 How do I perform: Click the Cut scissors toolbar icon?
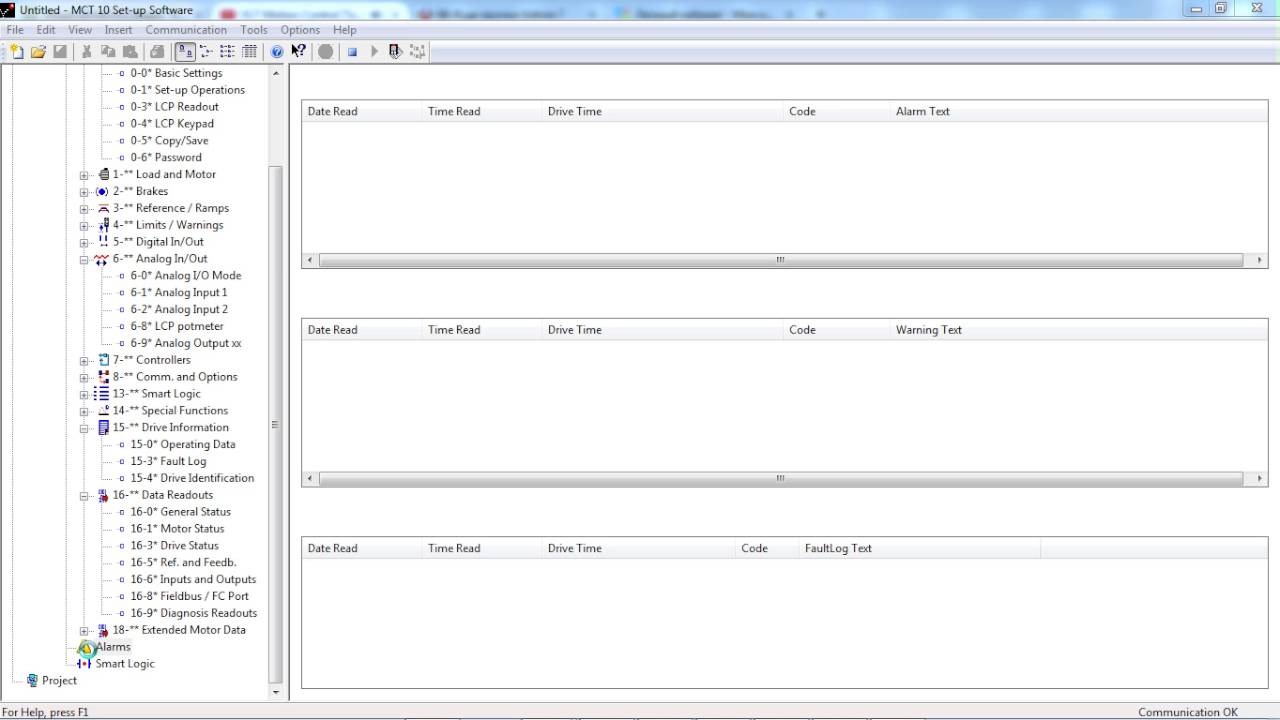click(x=87, y=52)
